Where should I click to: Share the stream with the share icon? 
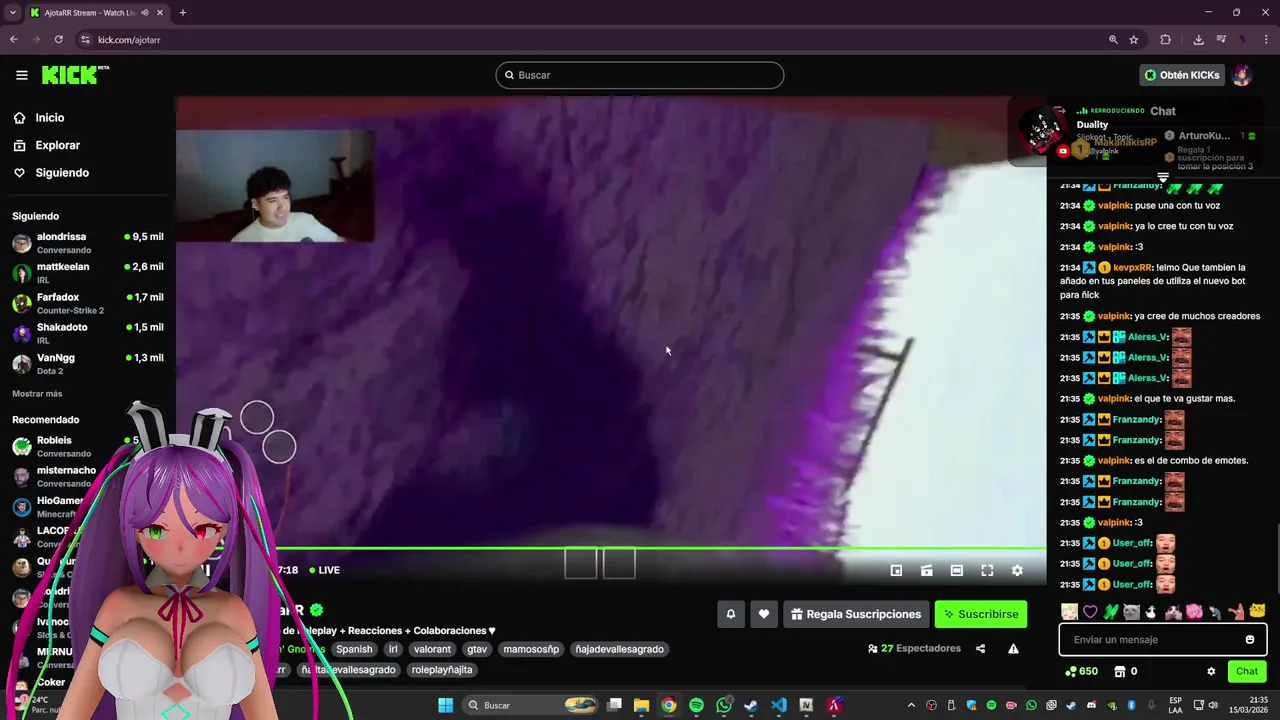pos(980,649)
